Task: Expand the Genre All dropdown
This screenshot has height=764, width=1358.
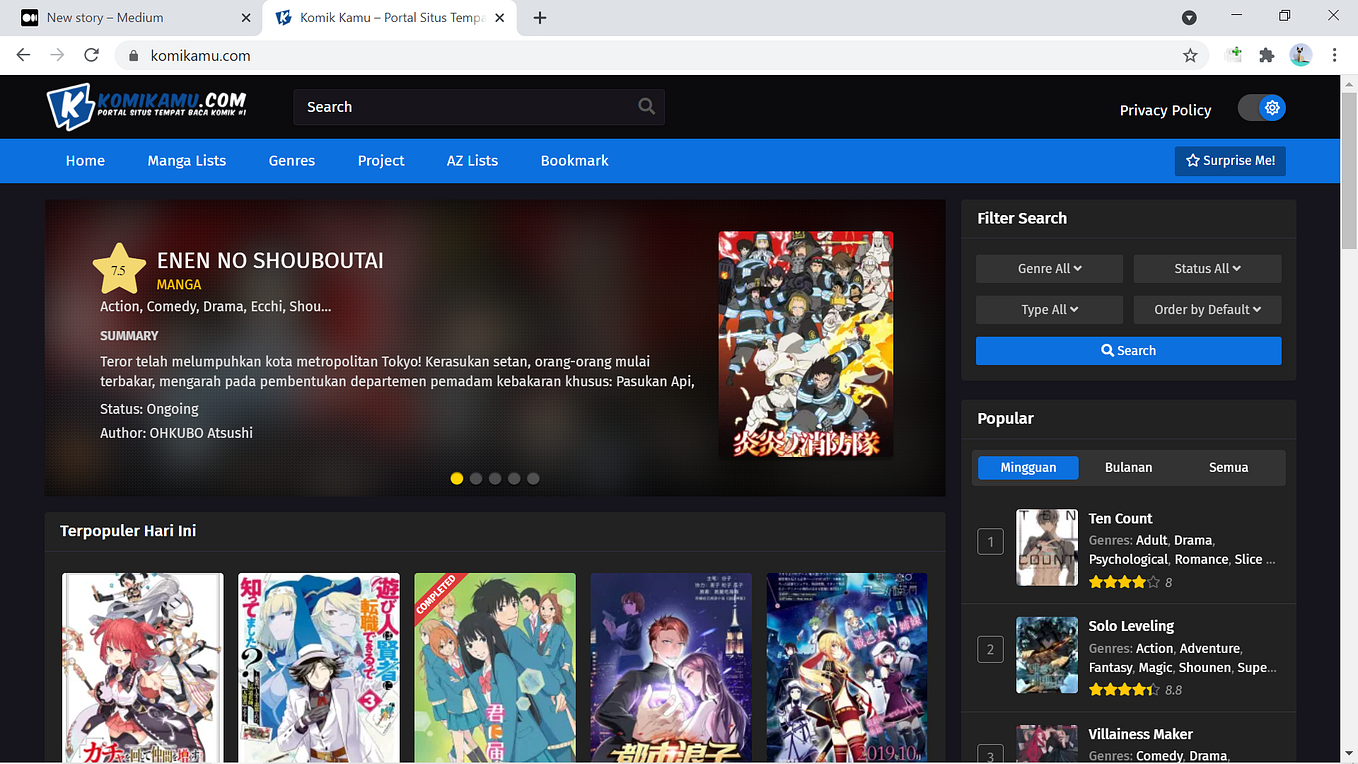Action: coord(1049,268)
